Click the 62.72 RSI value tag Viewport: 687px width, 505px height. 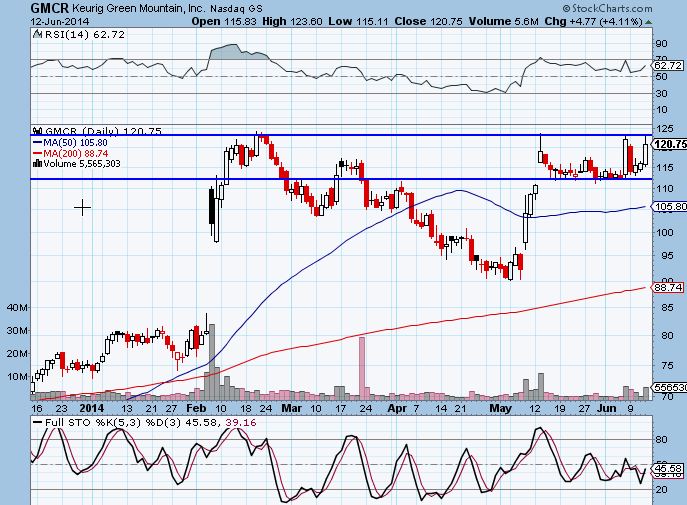(x=668, y=66)
